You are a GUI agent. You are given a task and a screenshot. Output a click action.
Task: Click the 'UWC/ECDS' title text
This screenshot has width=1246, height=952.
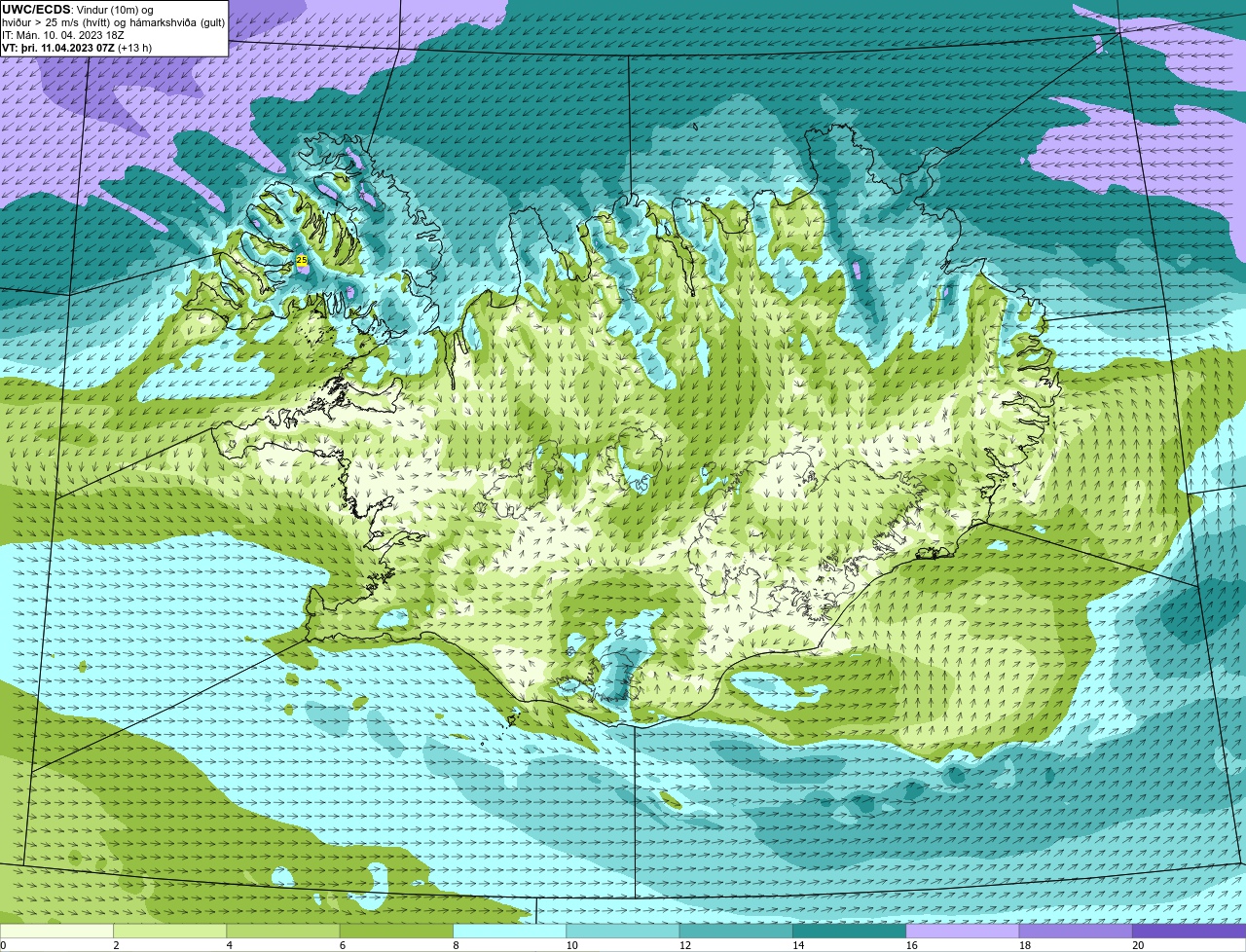(36, 10)
